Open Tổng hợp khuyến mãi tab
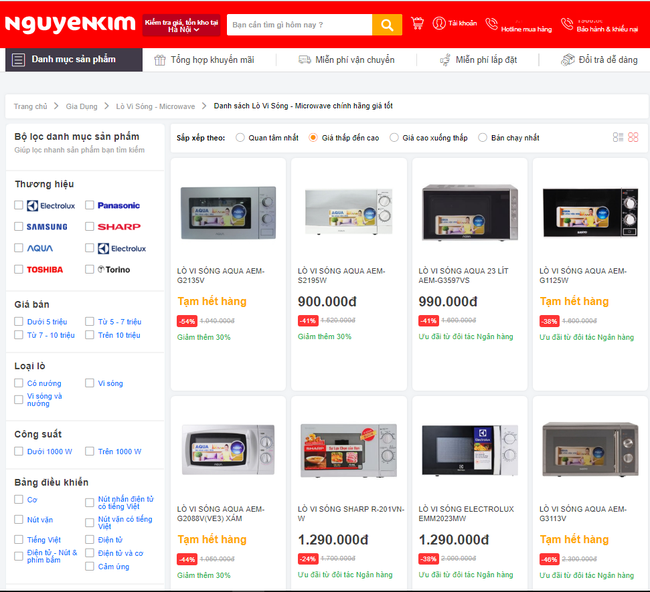 204,60
